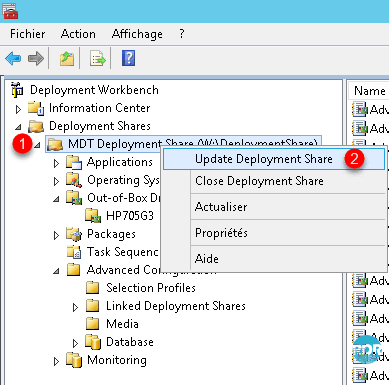389x385 pixels.
Task: Select the Deployment Shares tree label
Action: click(100, 126)
